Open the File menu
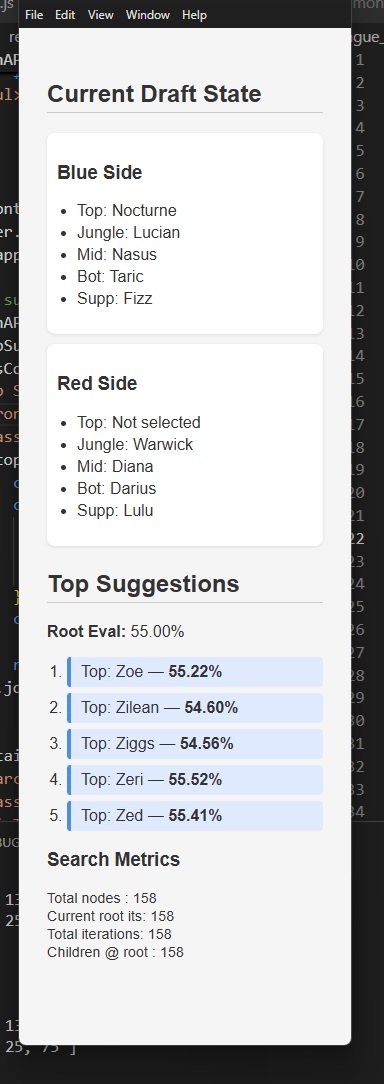384x1084 pixels. (x=34, y=15)
